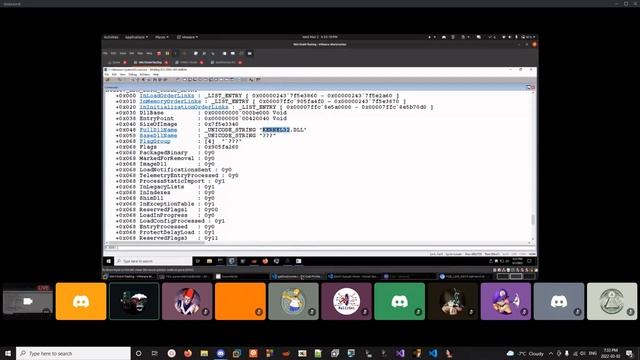
Task: Select the active VMware VM tab
Action: (x=150, y=62)
